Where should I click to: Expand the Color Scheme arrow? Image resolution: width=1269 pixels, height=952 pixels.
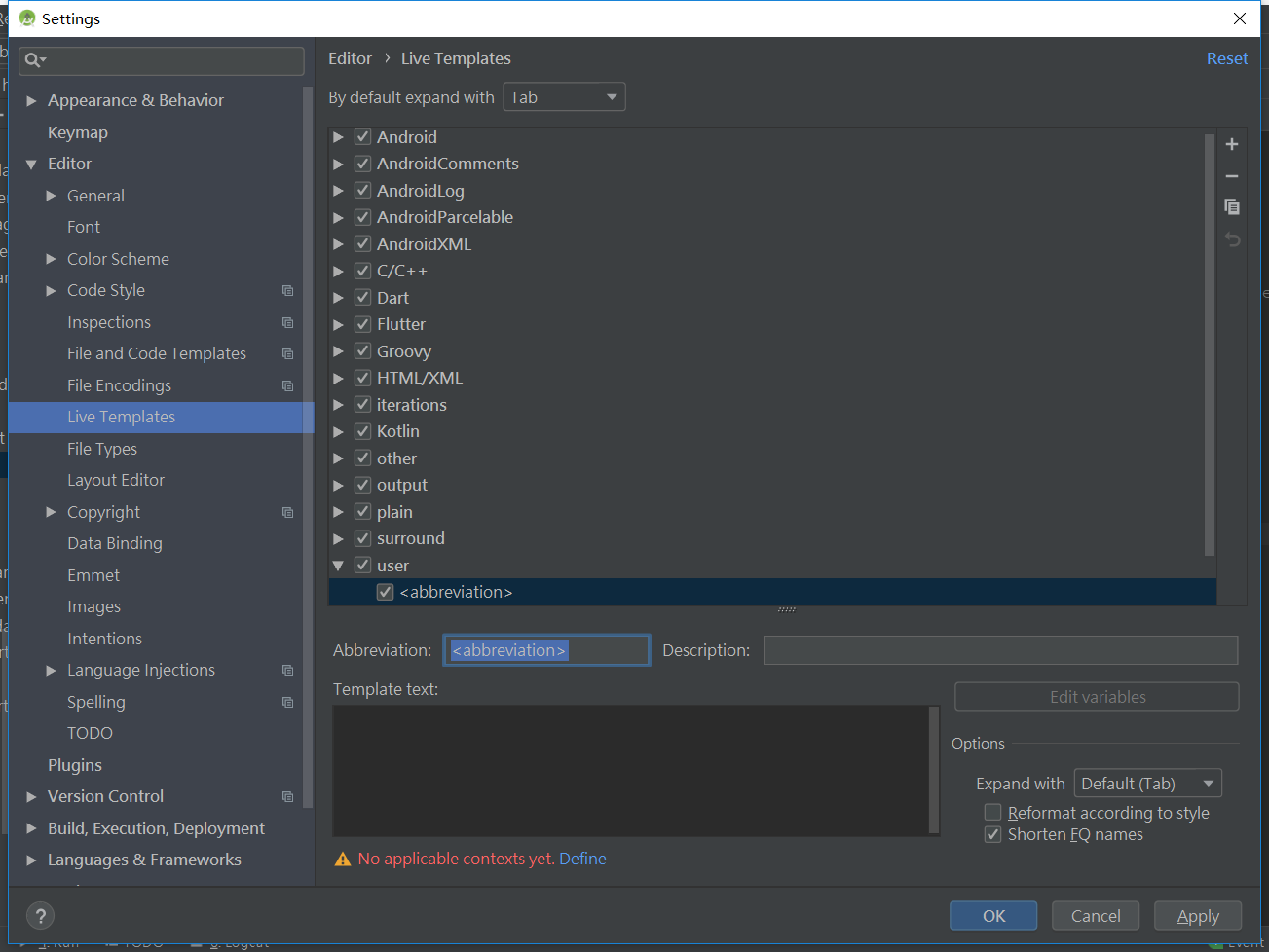pos(51,259)
